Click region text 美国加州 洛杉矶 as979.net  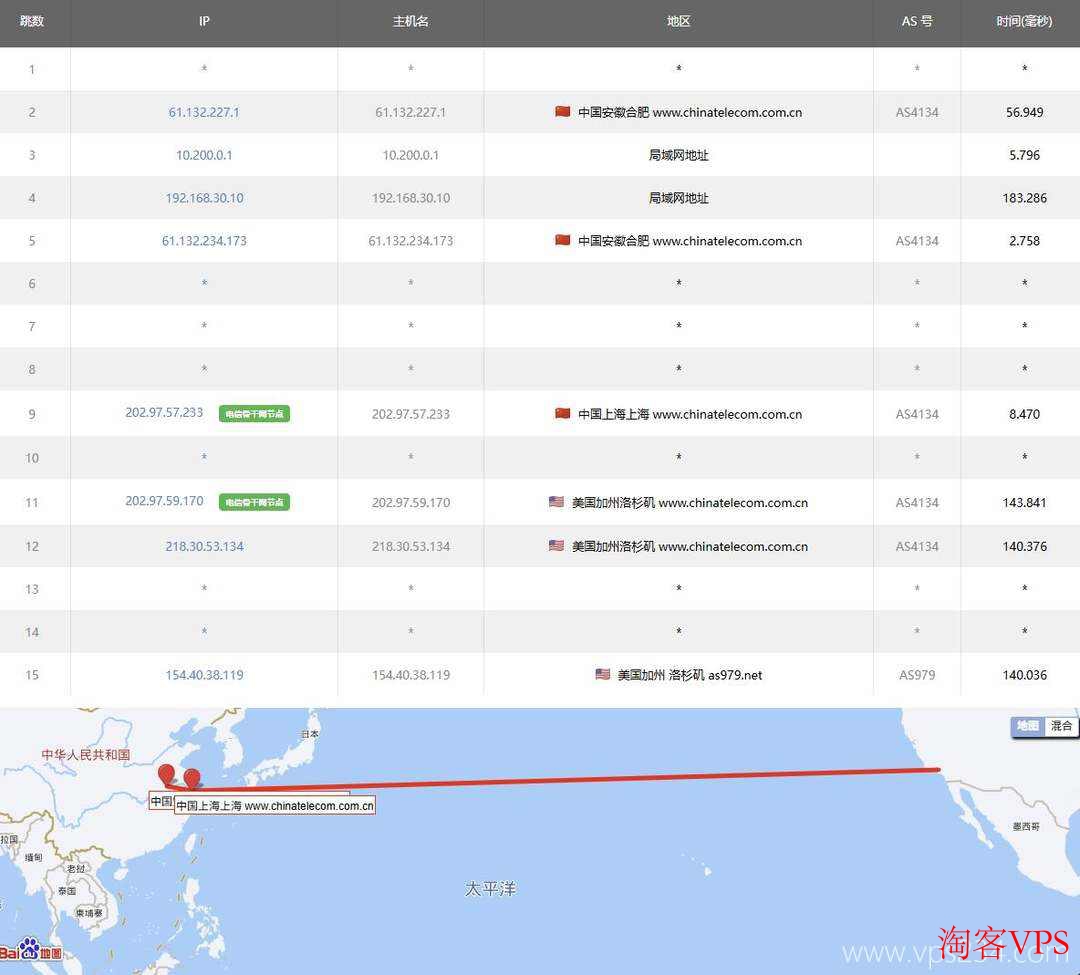pos(689,675)
